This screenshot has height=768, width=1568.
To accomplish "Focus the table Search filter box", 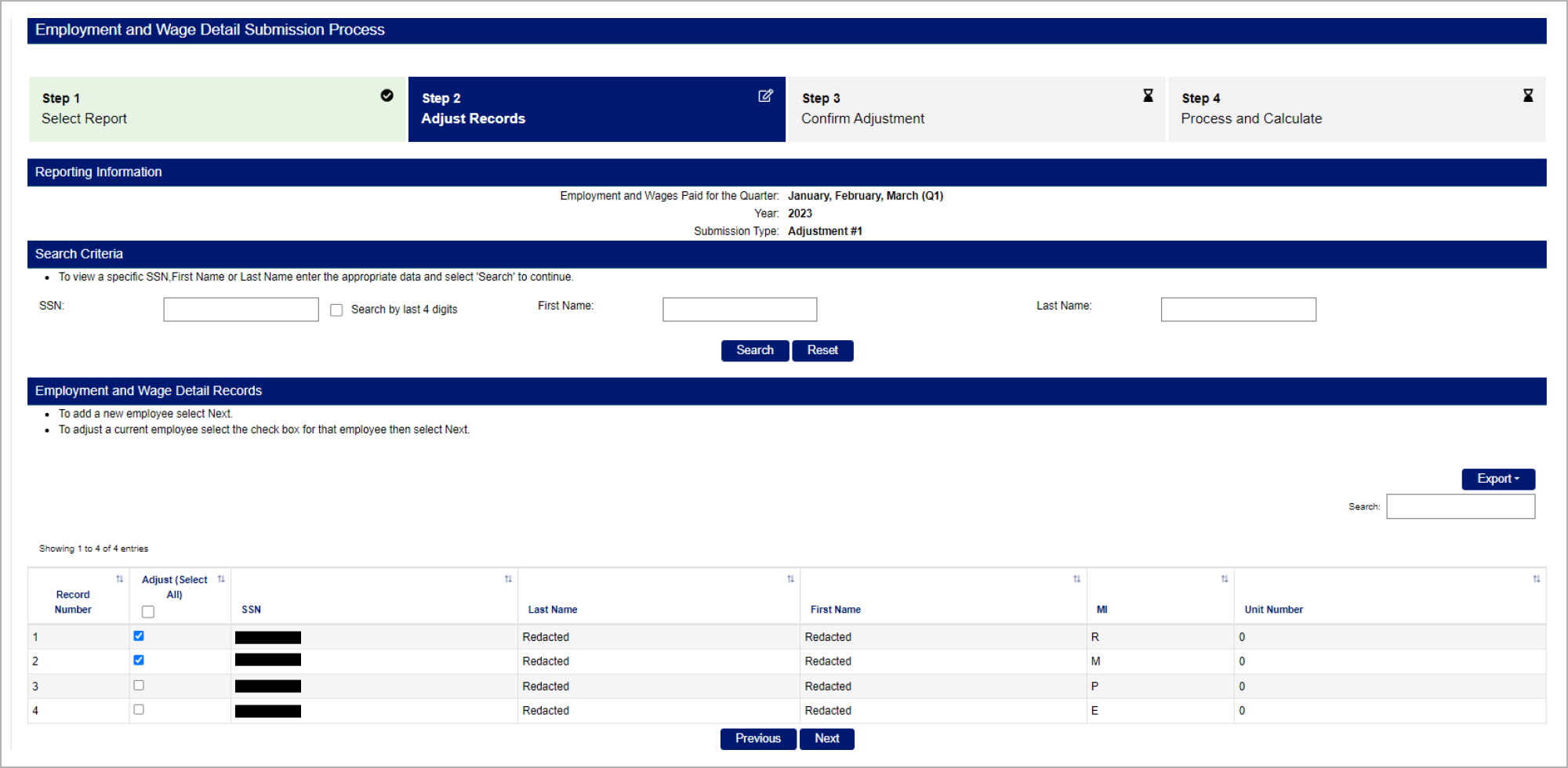I will [x=1460, y=507].
